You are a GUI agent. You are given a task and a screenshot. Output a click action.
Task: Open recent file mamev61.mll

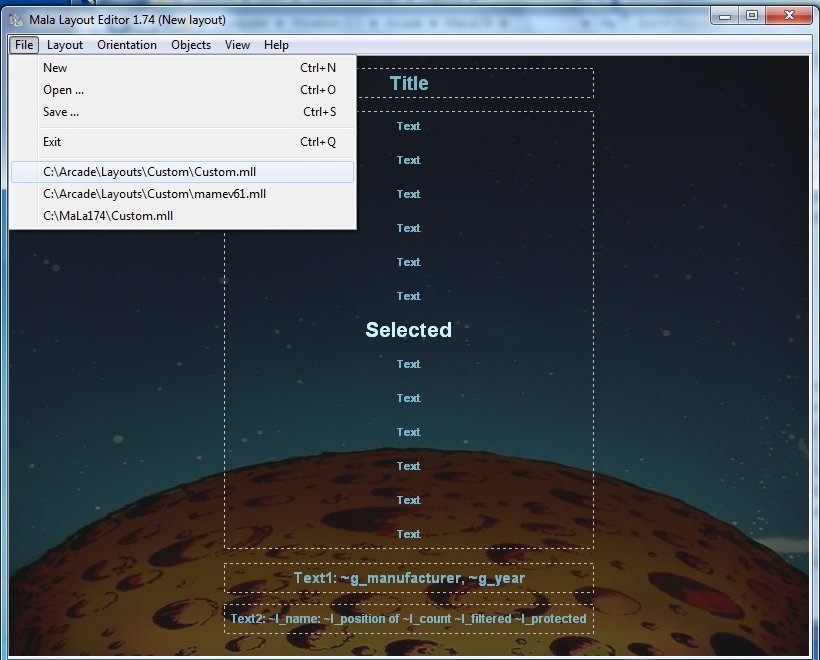pyautogui.click(x=183, y=194)
